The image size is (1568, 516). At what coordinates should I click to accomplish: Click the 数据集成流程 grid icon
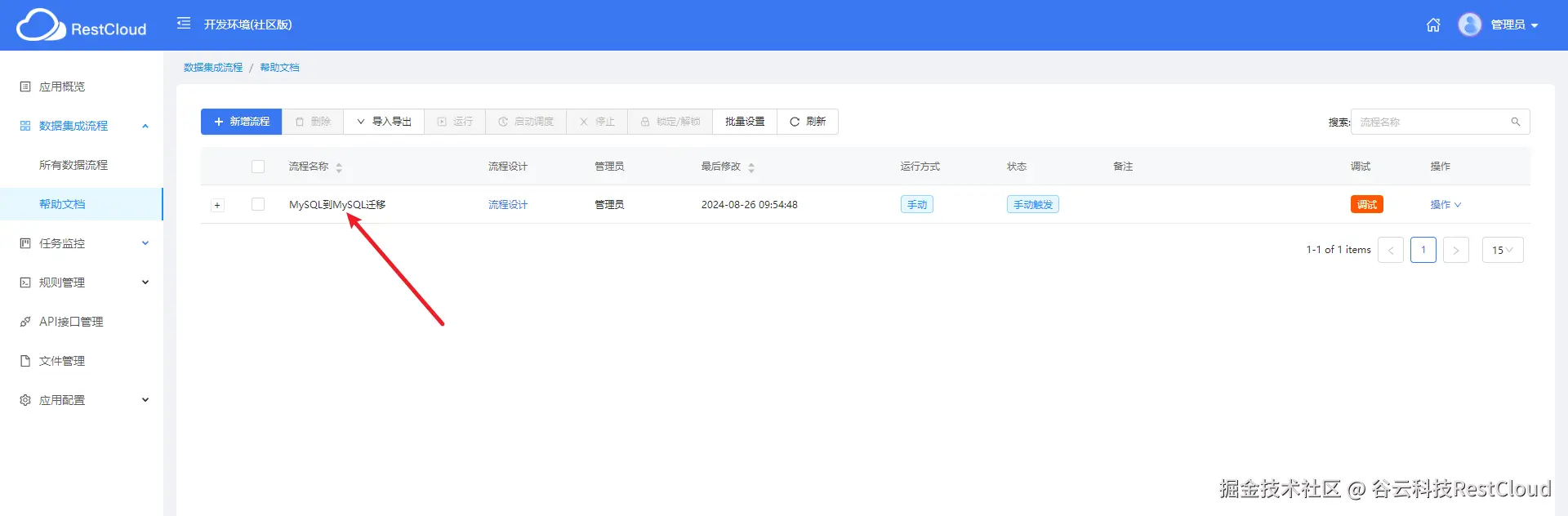(25, 126)
